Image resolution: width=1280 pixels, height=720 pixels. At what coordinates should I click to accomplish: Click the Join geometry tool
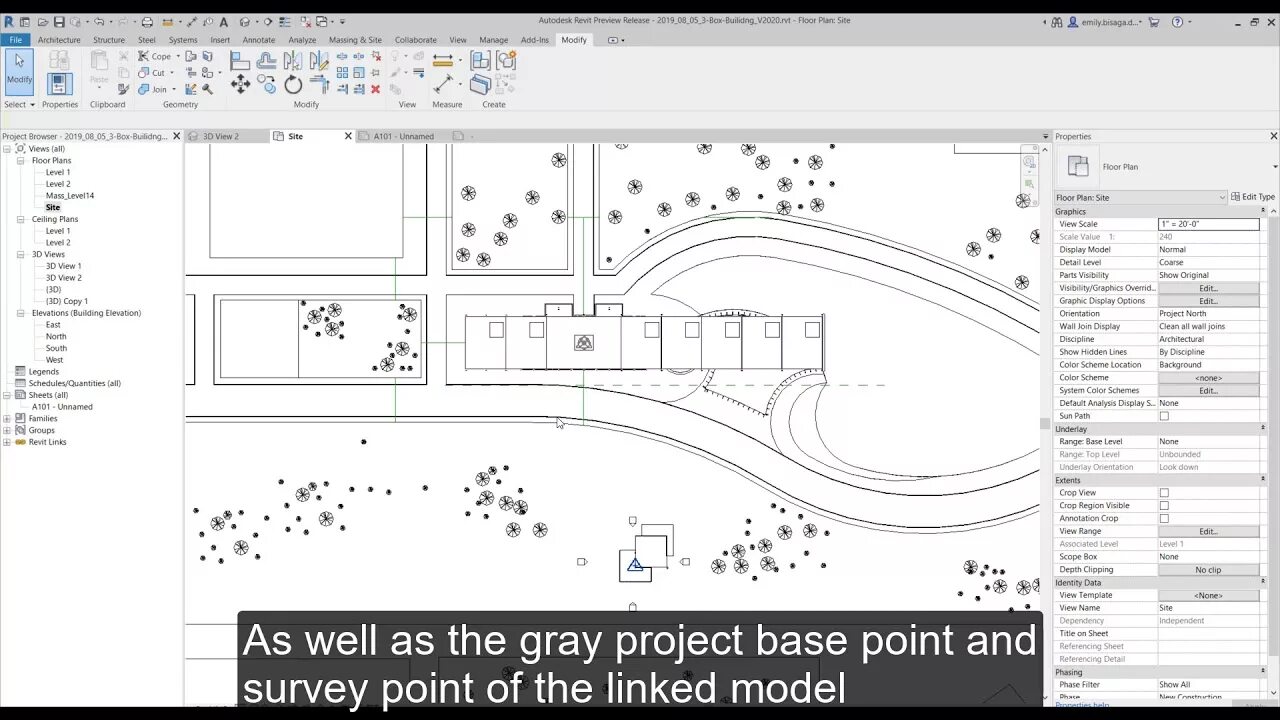[152, 89]
